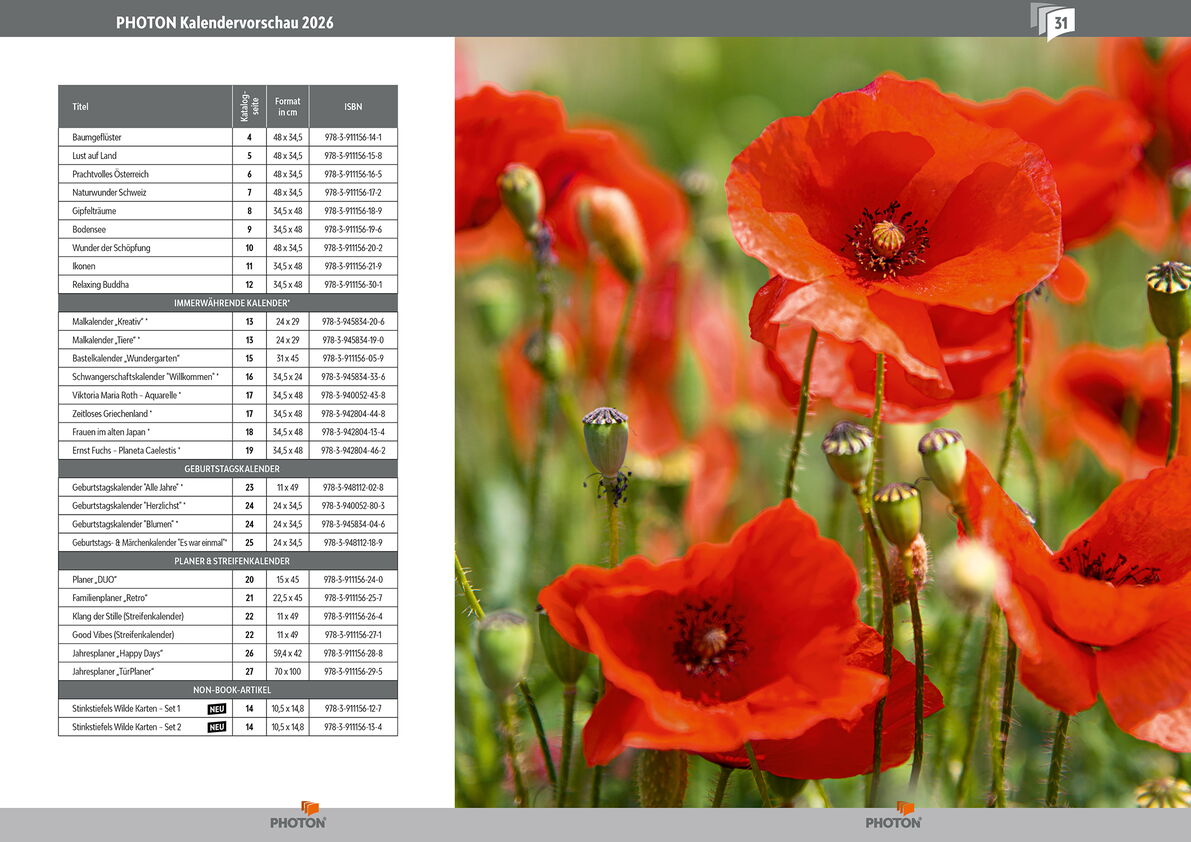Click the PHOTON Kalendervorschau 2026 heading
1191x842 pixels.
[x=224, y=22]
